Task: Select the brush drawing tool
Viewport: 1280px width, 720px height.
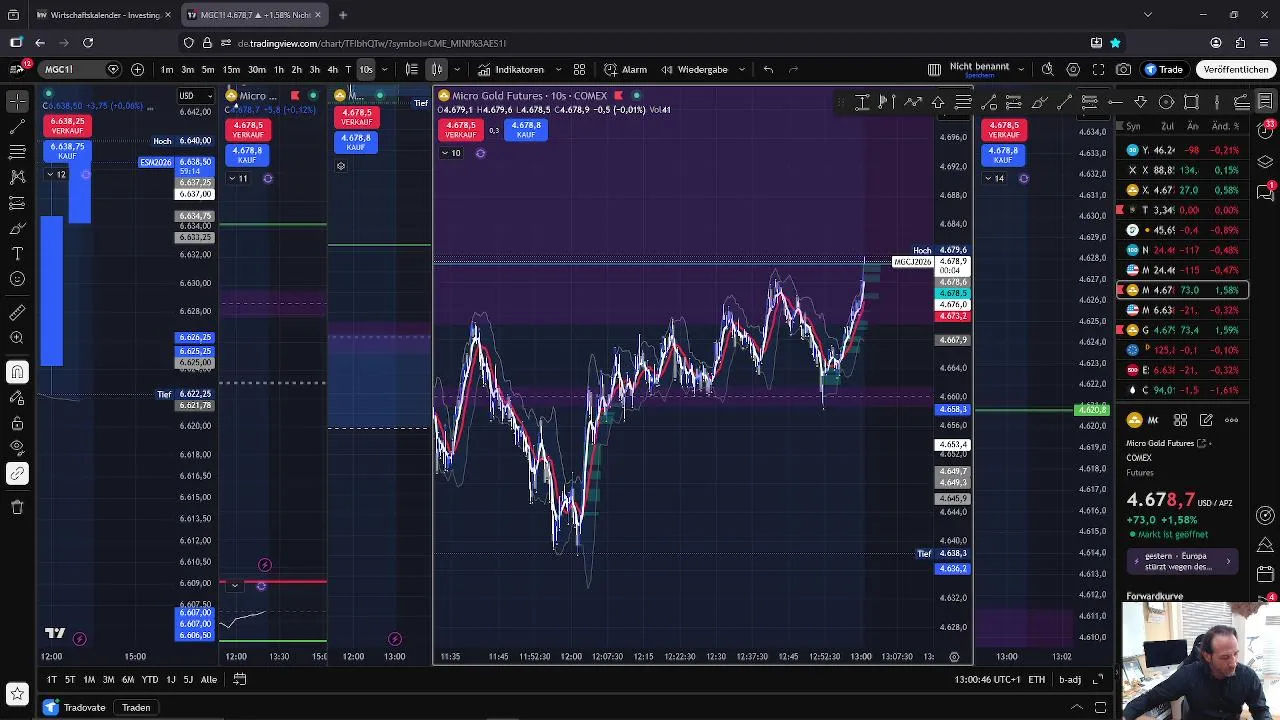Action: point(17,228)
